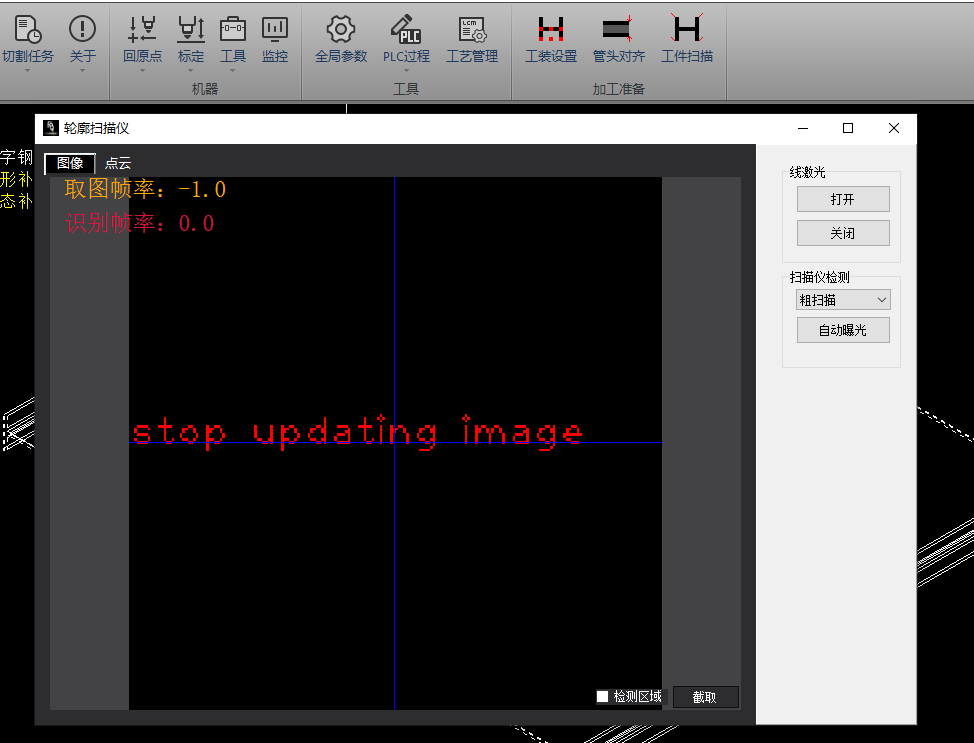Open the 标定 calibration icon

point(191,29)
